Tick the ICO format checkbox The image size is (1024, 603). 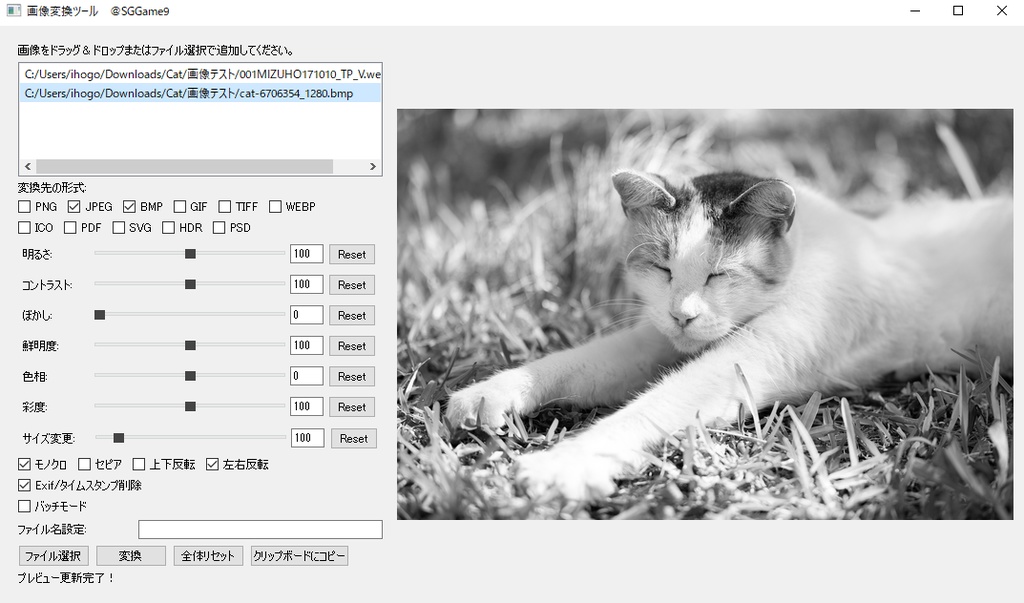coord(24,228)
